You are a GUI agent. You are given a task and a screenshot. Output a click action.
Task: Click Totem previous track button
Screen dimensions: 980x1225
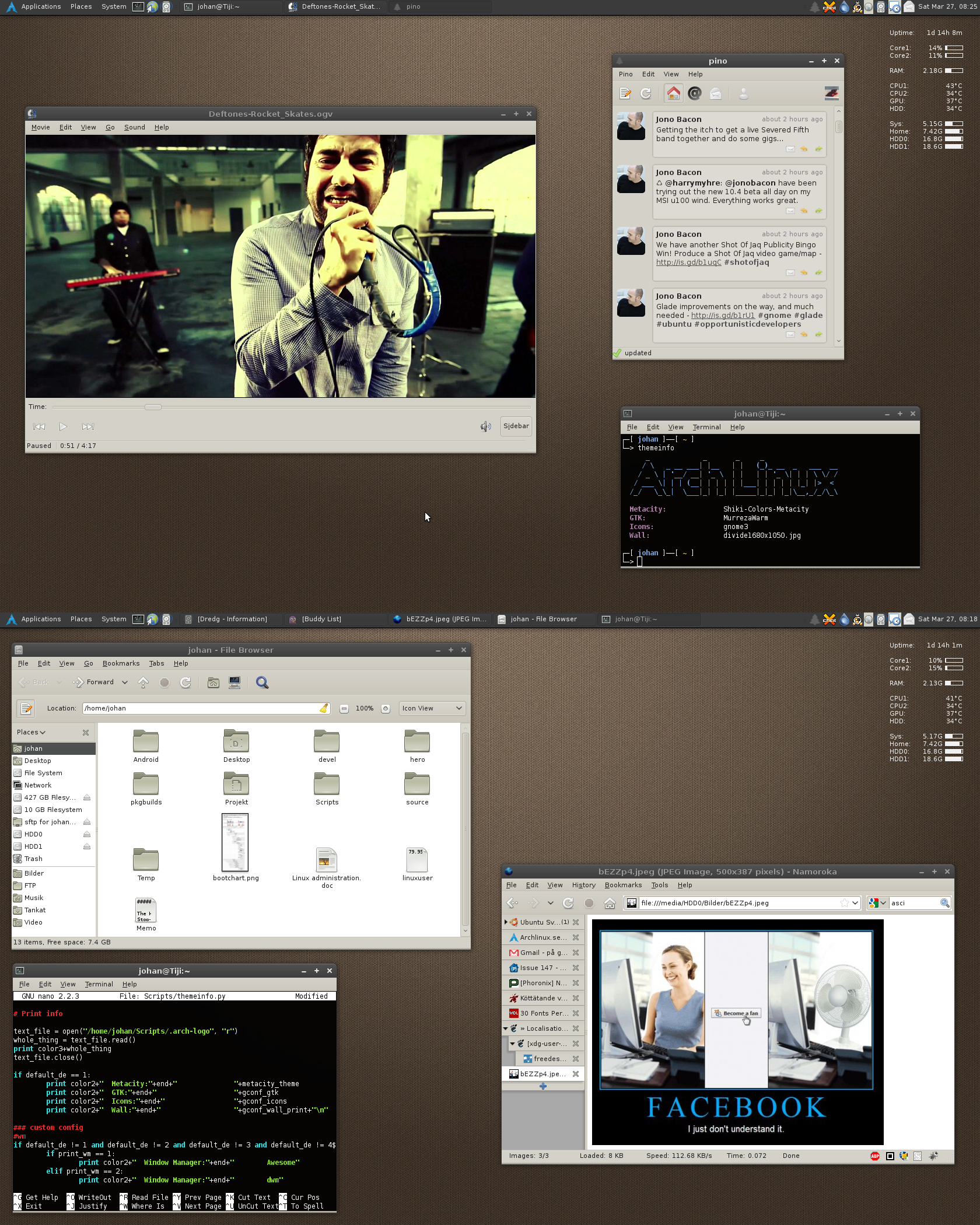coord(39,426)
